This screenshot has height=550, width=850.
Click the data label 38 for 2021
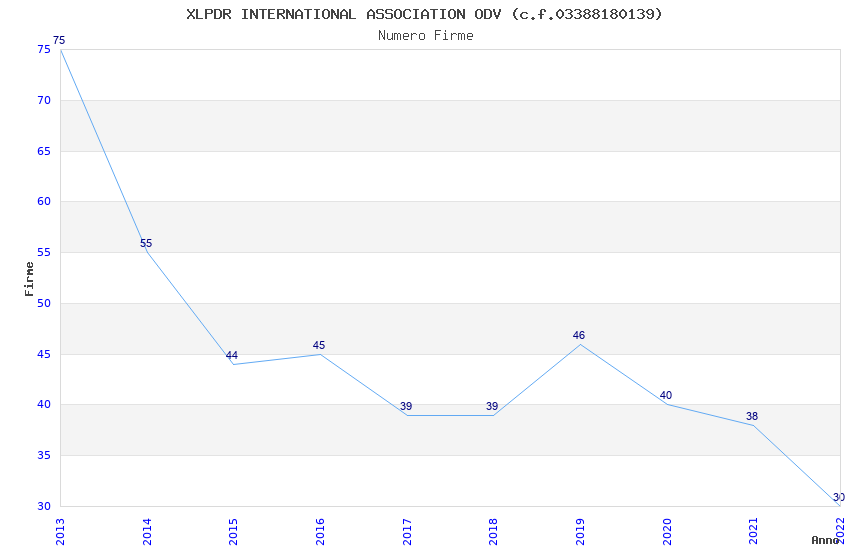(752, 416)
